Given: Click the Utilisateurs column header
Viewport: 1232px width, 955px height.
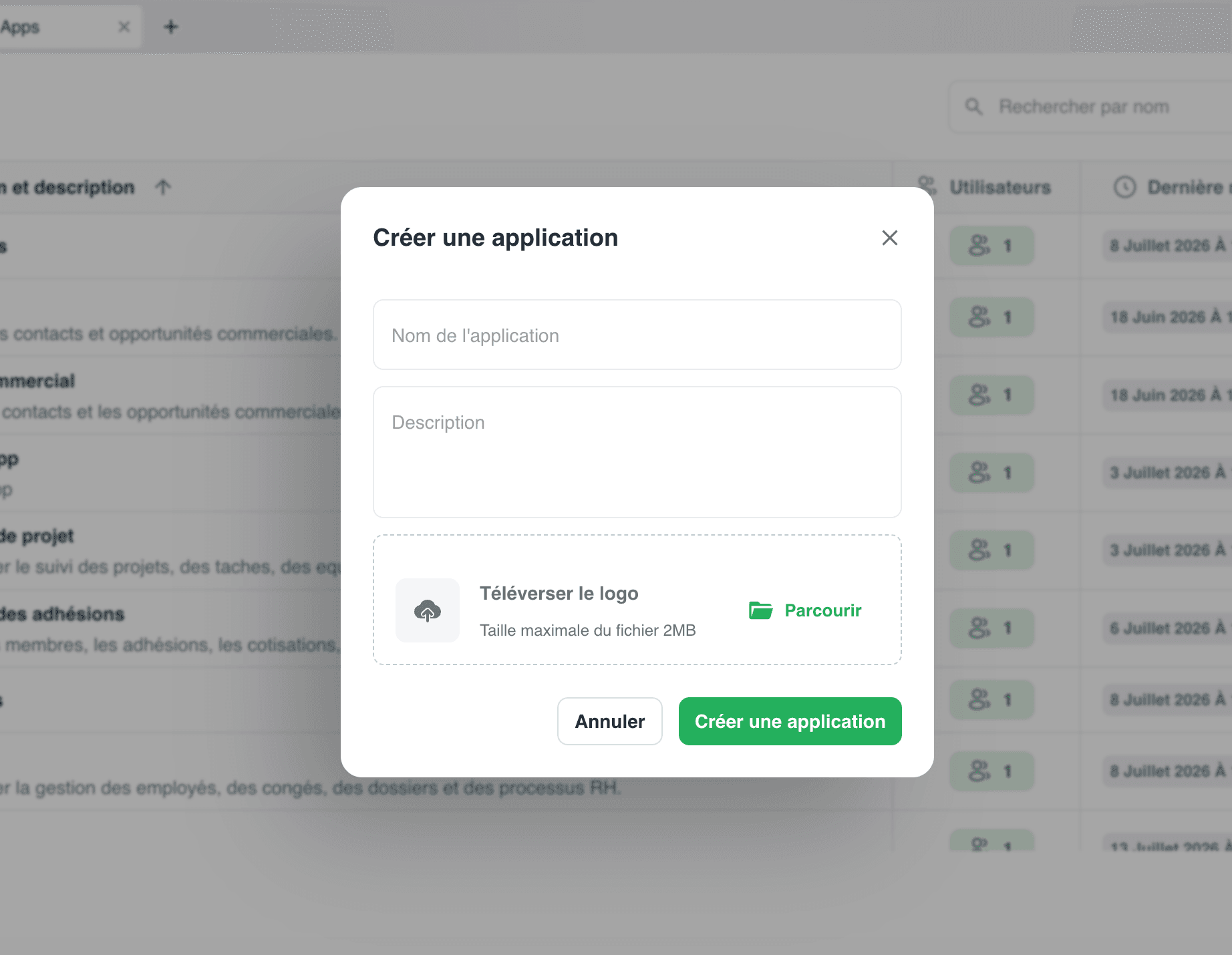Looking at the screenshot, I should pos(985,187).
